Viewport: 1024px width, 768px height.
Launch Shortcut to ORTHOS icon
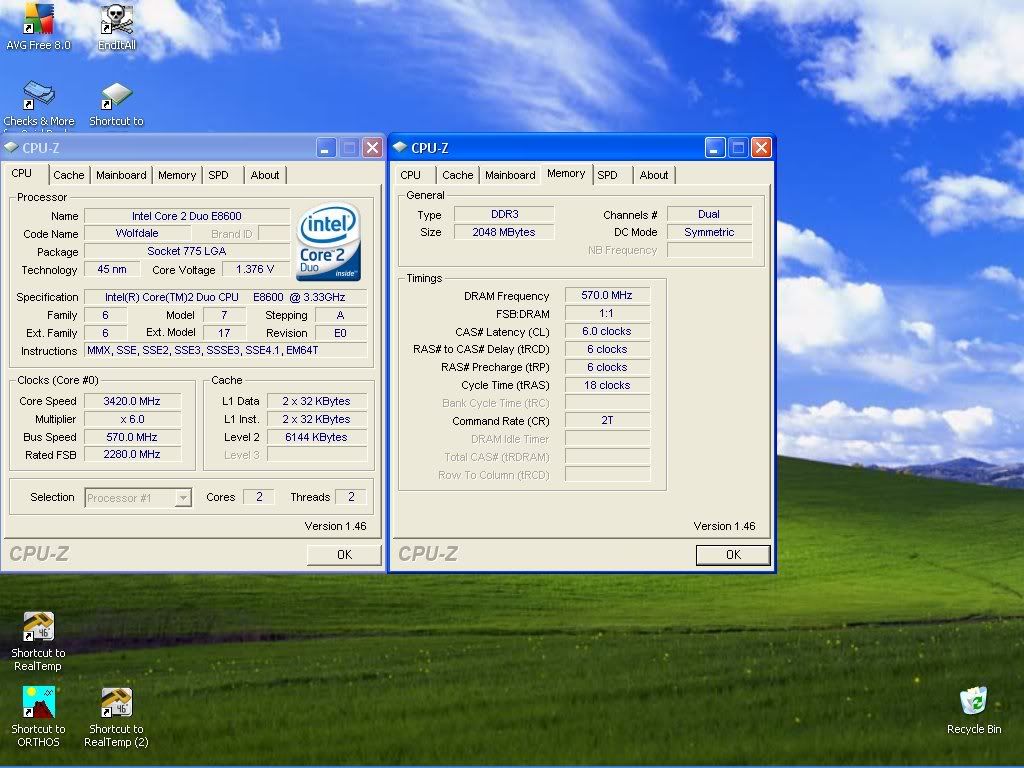(x=38, y=716)
